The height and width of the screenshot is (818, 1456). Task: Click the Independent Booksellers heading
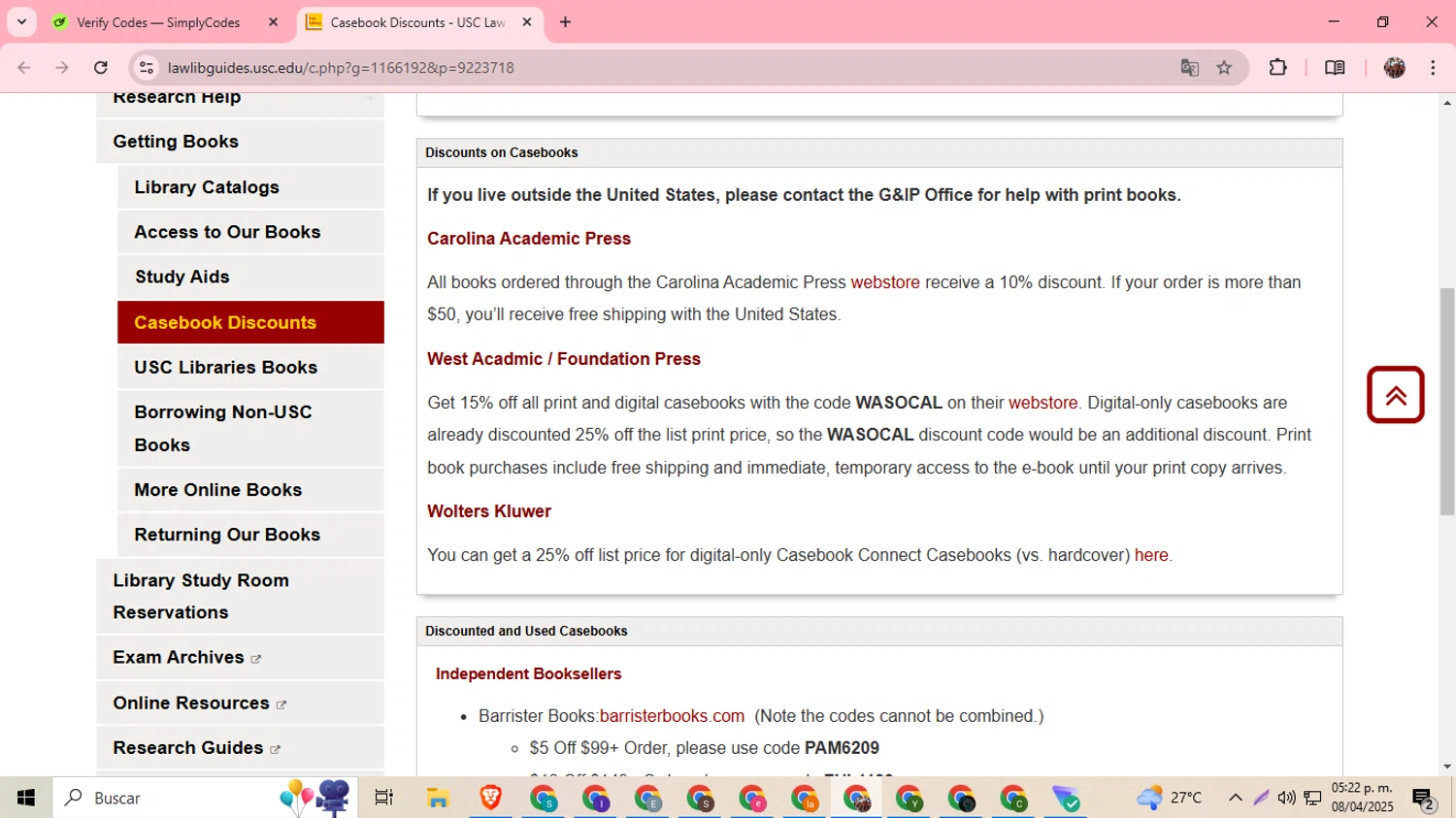click(x=528, y=673)
